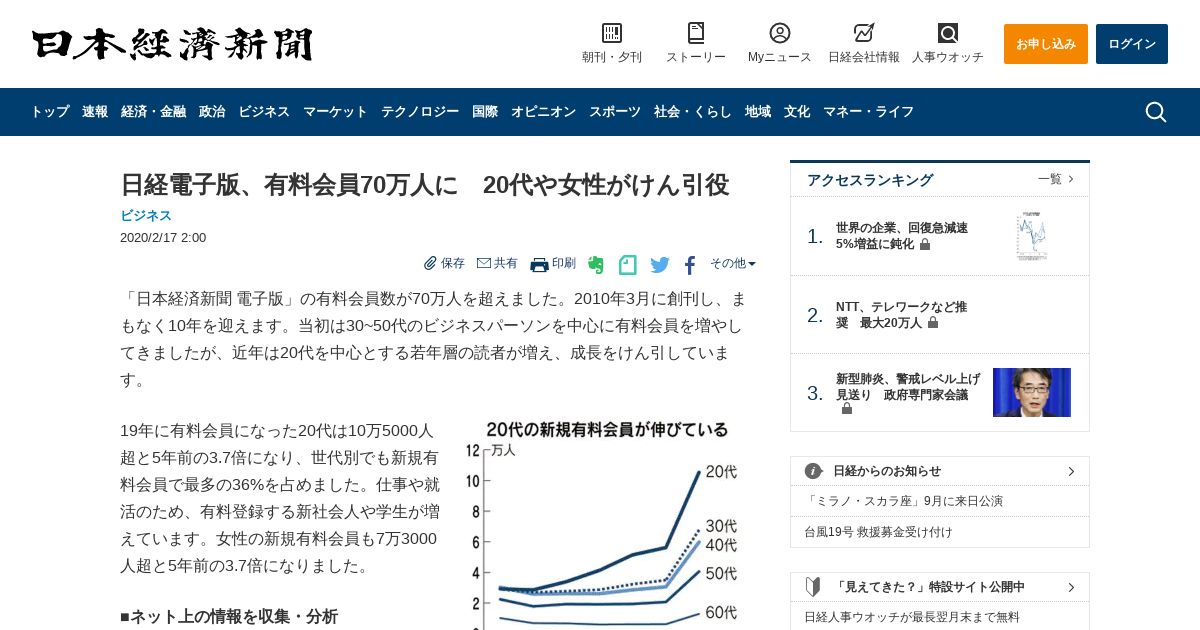1200x630 pixels.
Task: Click the green notebook clip icon
Action: pyautogui.click(x=628, y=265)
